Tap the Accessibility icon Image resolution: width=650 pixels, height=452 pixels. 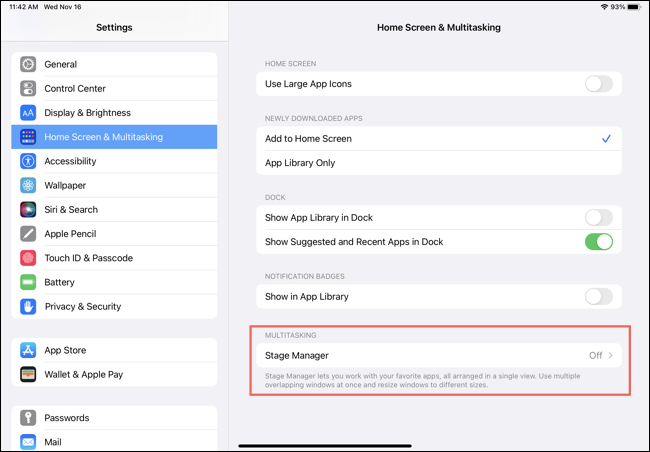tap(28, 161)
